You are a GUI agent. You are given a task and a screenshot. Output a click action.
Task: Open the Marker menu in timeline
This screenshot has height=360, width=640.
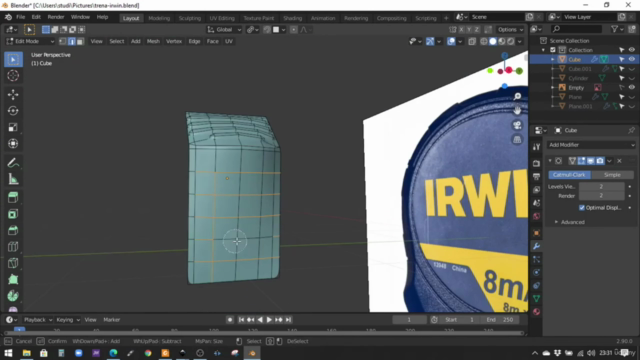[111, 320]
